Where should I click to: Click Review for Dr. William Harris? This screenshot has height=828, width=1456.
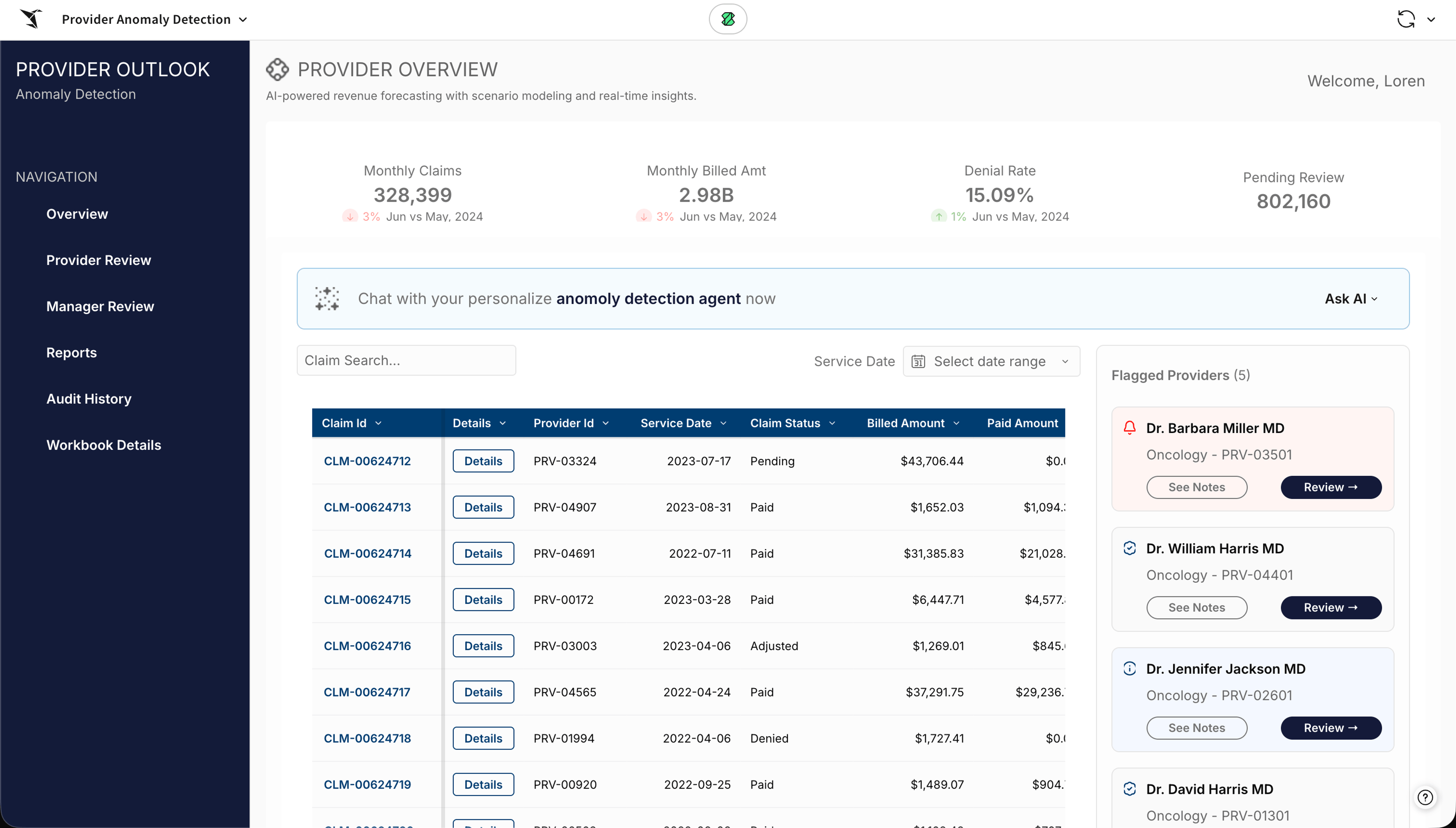coord(1331,608)
